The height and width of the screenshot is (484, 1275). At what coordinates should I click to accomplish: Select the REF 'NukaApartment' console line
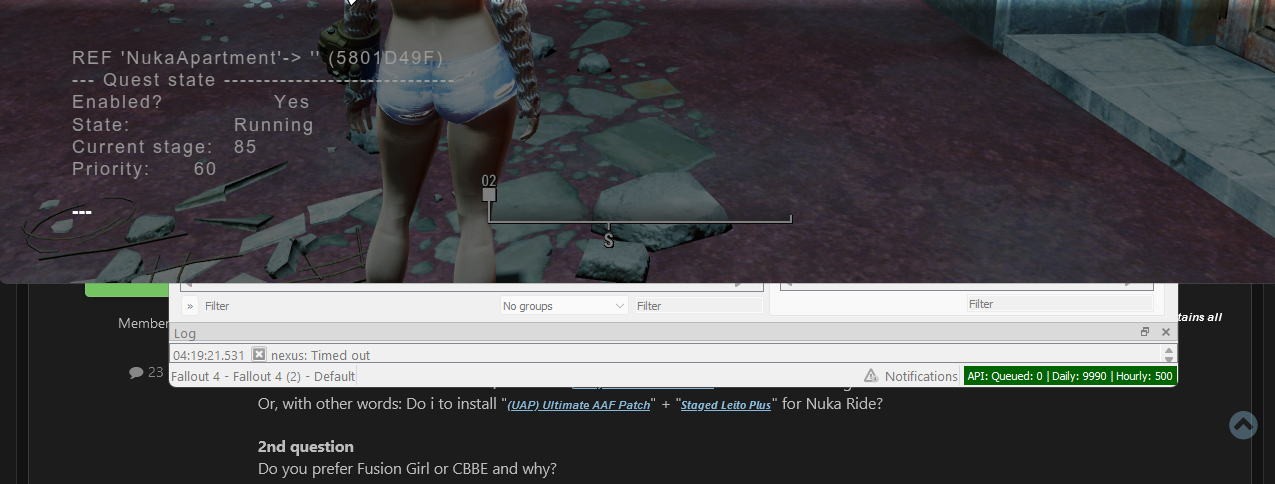tap(258, 58)
